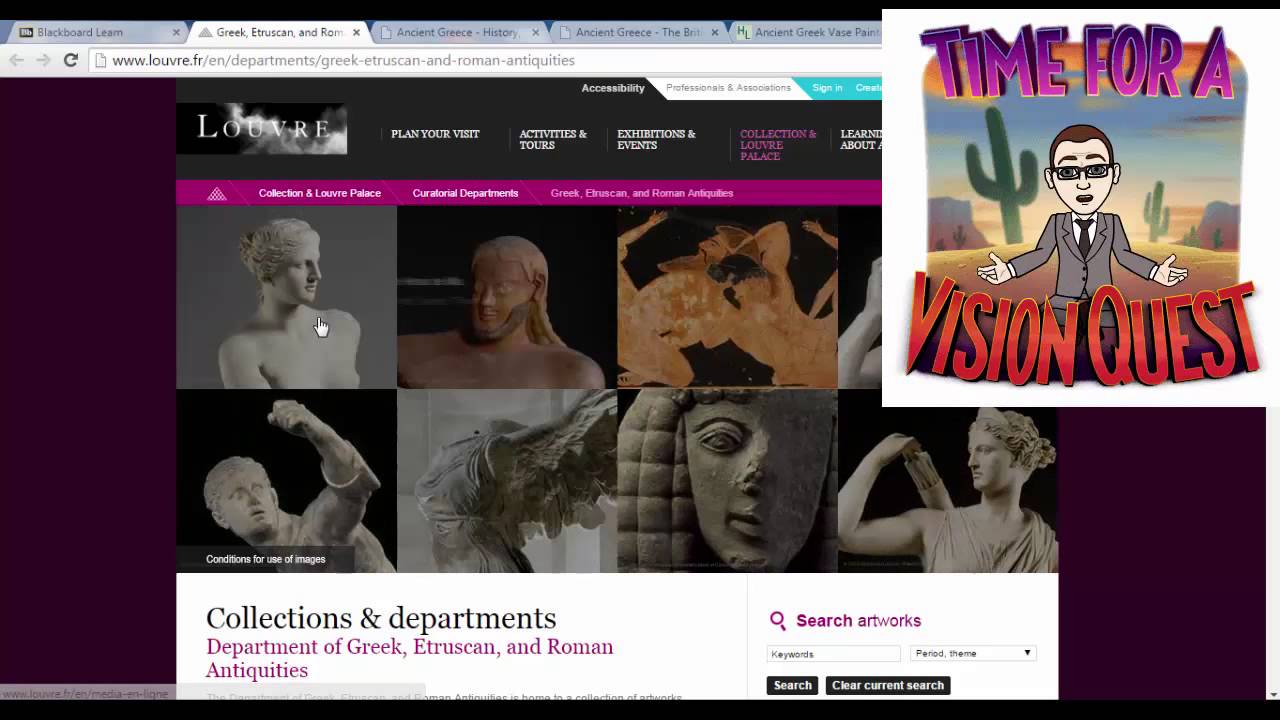
Task: Click the scrollbar down arrow
Action: click(x=1272, y=693)
